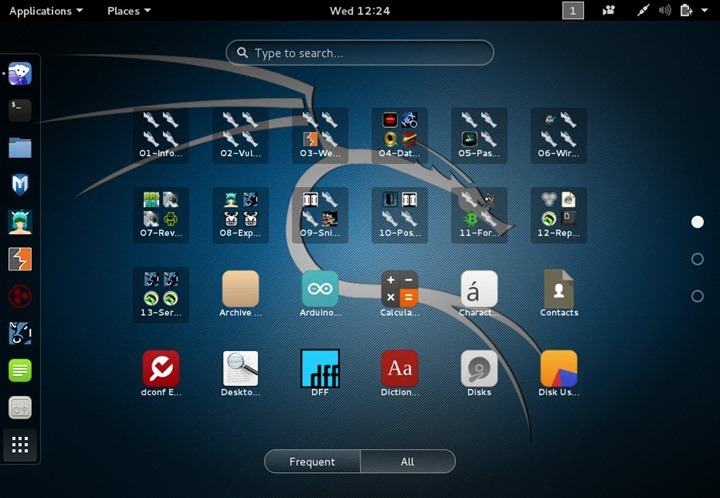
Task: Switch to the All tab
Action: [x=408, y=461]
